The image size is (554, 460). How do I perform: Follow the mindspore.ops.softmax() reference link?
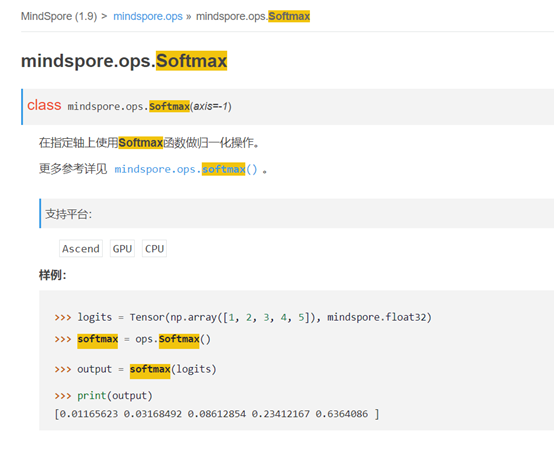[x=186, y=169]
